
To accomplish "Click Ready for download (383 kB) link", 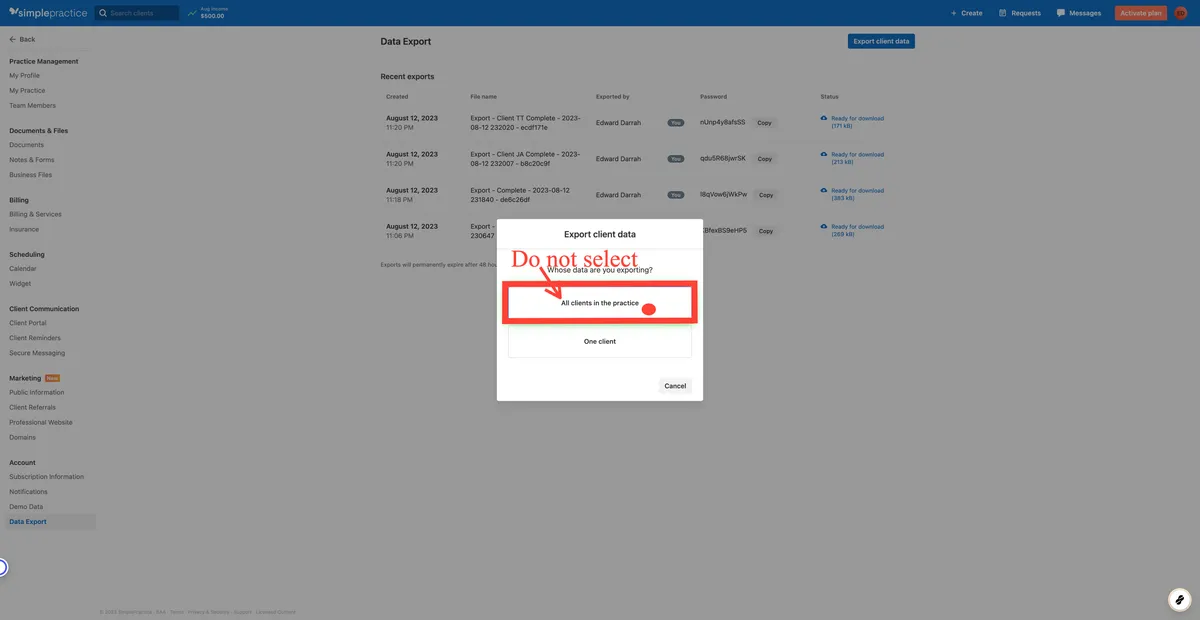I will [x=857, y=194].
